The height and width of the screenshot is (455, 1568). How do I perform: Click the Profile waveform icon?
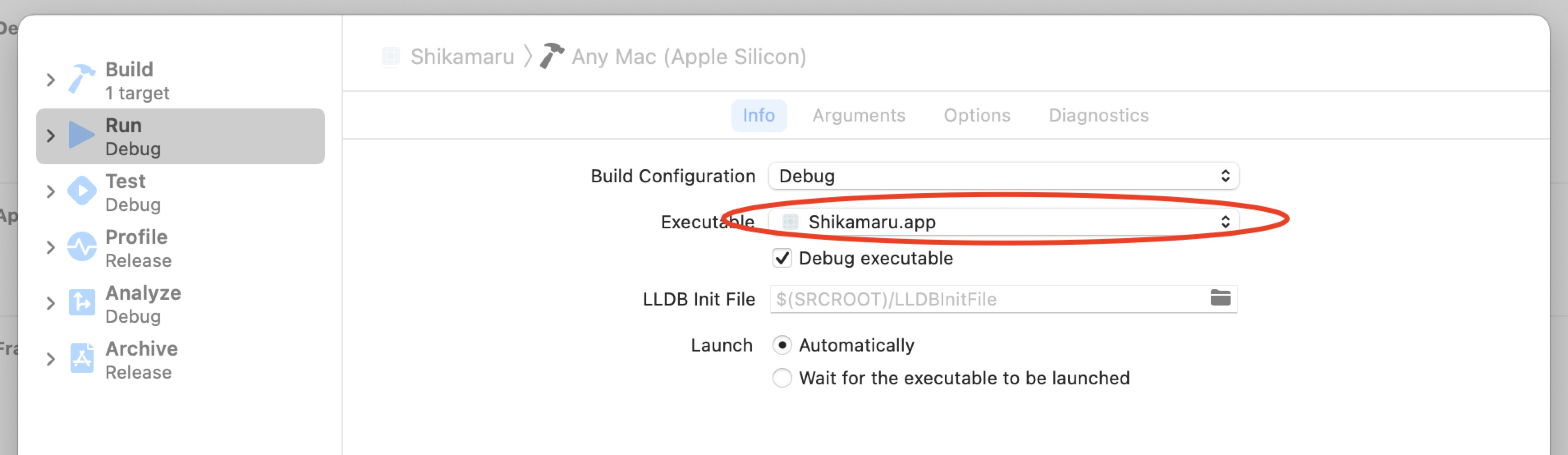point(82,247)
